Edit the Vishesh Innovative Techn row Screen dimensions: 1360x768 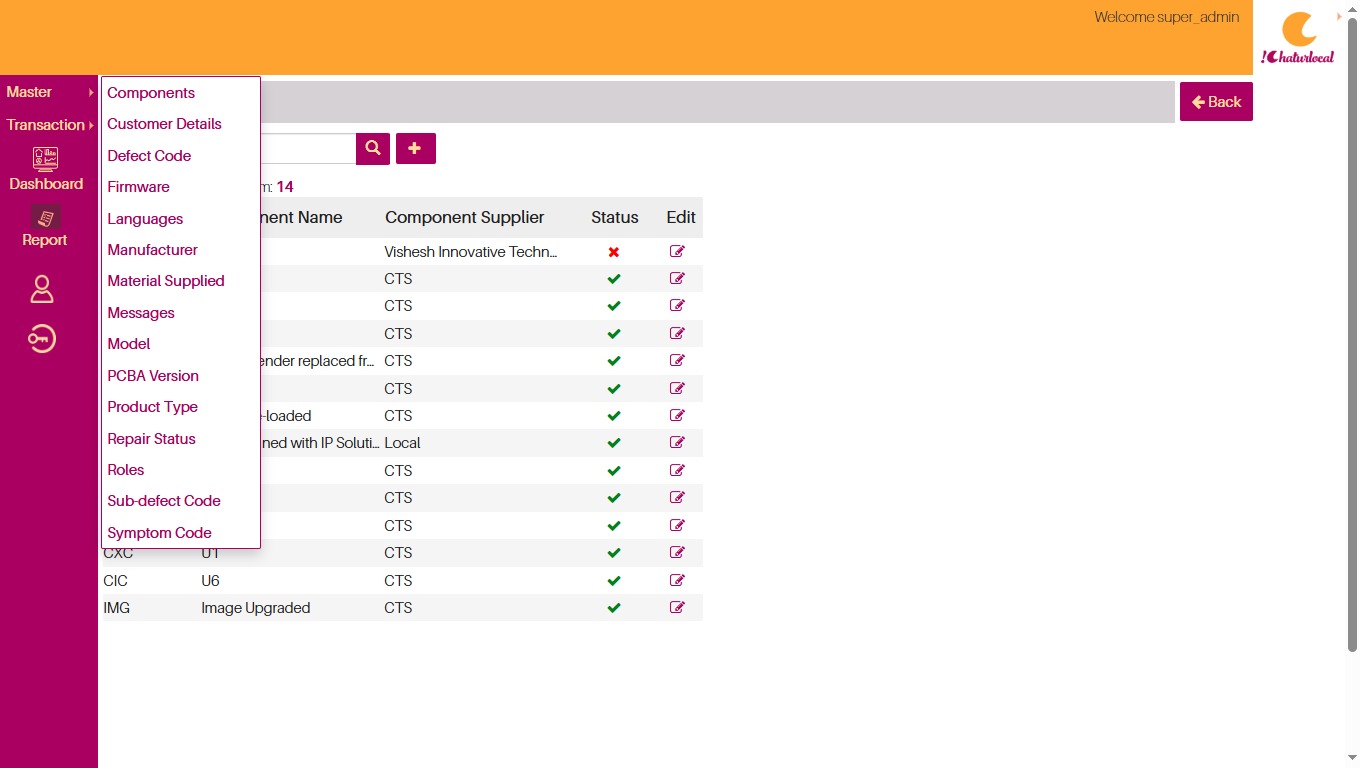tap(677, 252)
